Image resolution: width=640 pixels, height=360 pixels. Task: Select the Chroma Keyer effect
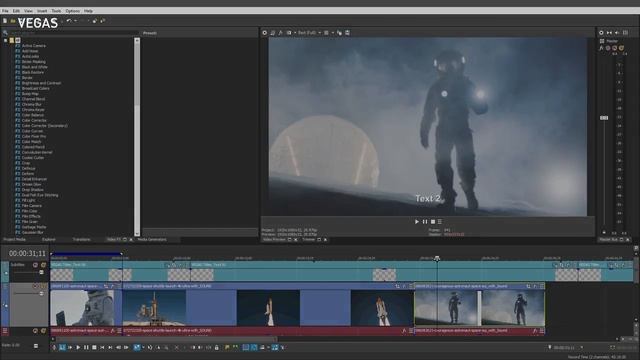tap(33, 109)
